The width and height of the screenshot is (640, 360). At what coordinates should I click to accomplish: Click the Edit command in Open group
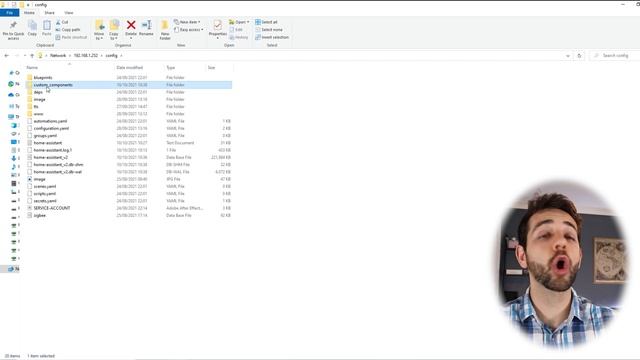pyautogui.click(x=236, y=30)
